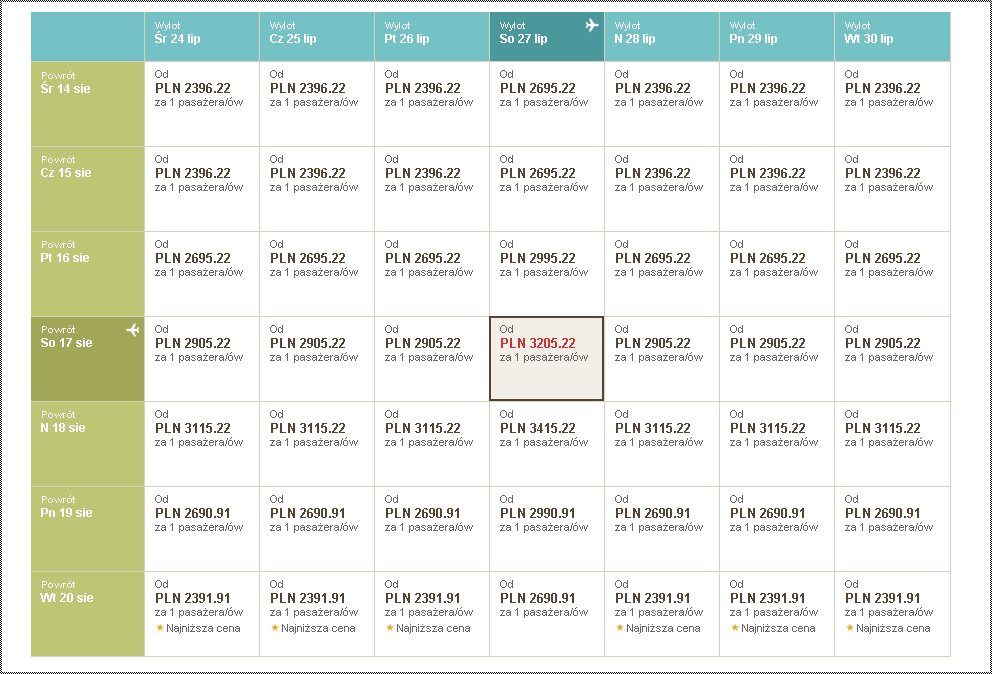Click the Najniższa cena star under Wt 30 lip
This screenshot has width=992, height=674.
point(850,628)
